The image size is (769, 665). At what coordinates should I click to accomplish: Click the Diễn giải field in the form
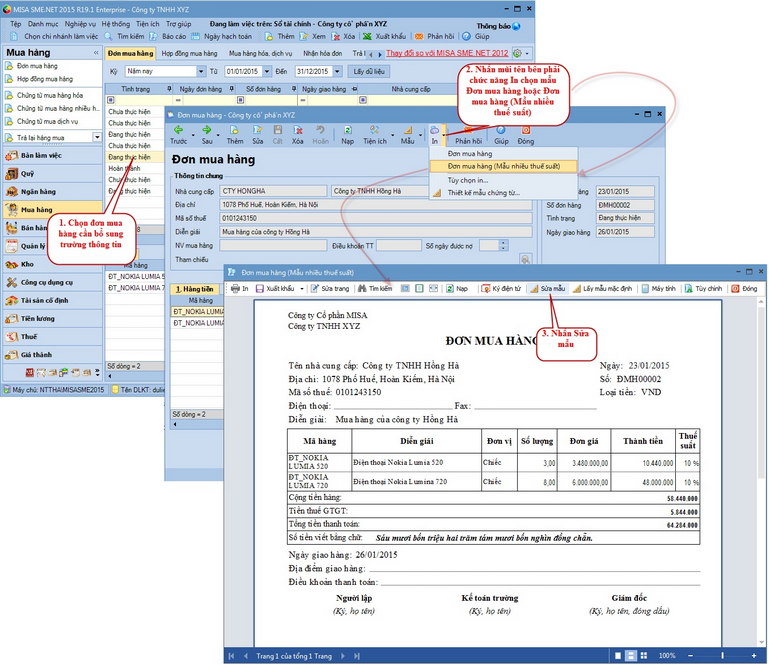point(376,232)
